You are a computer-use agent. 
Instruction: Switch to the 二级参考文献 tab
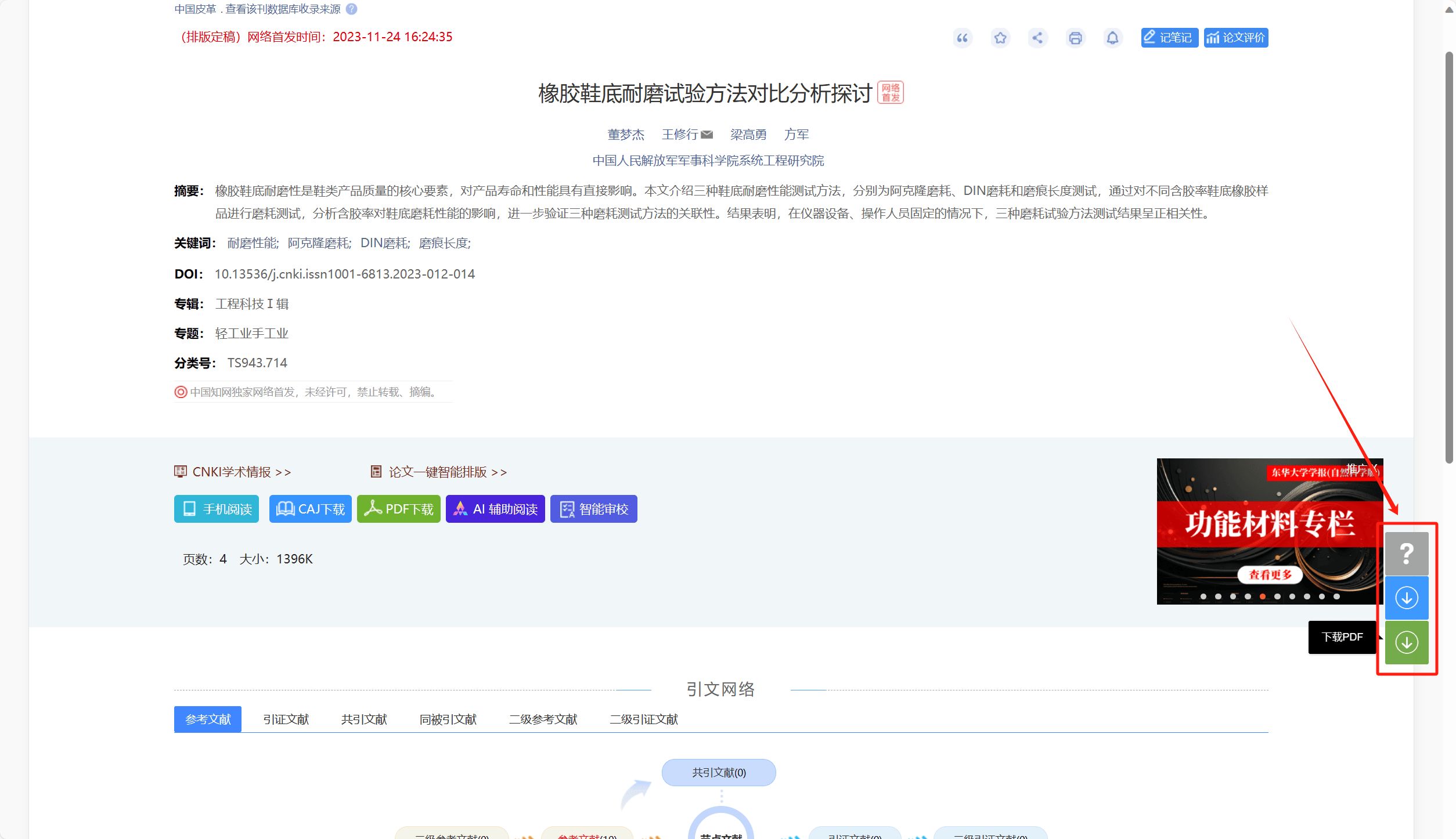coord(543,719)
